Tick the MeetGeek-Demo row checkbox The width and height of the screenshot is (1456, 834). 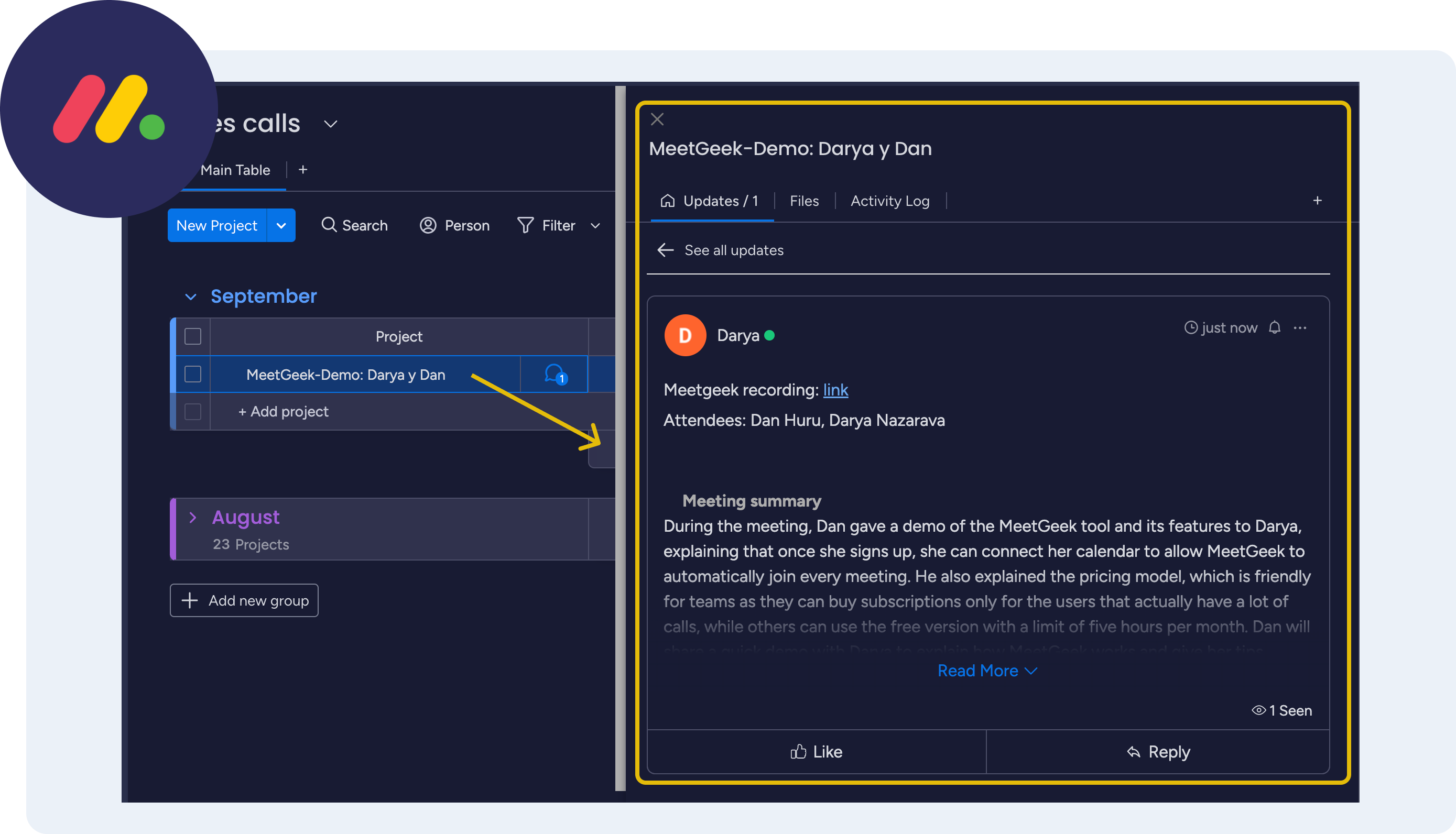193,375
